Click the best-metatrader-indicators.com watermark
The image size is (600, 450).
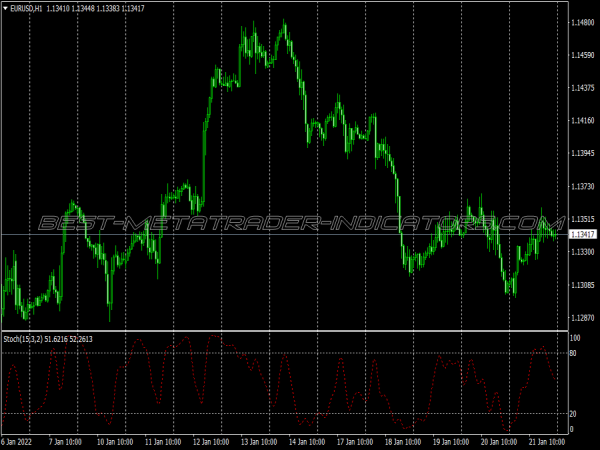pyautogui.click(x=300, y=222)
